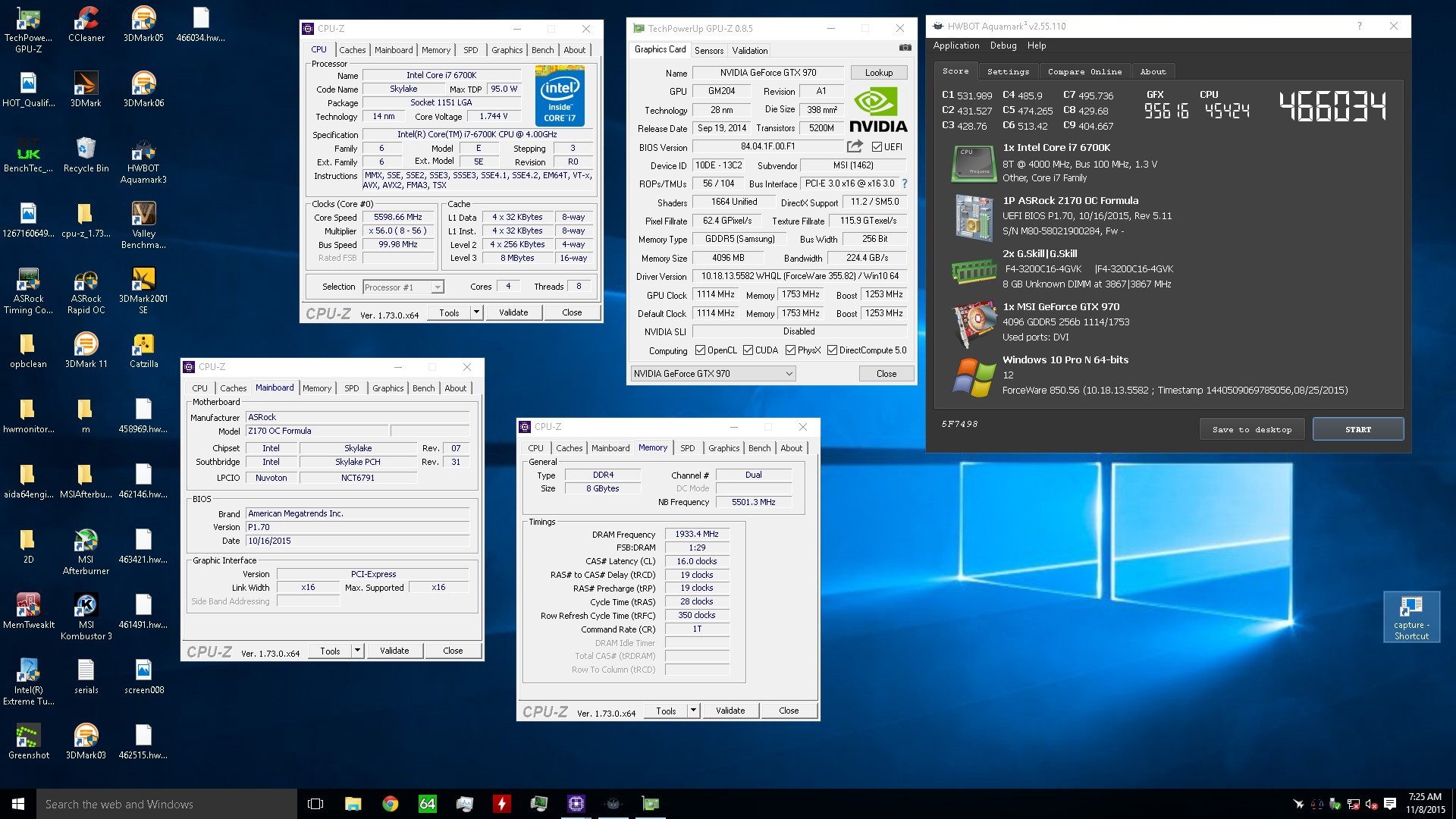The height and width of the screenshot is (819, 1456).
Task: Open Chrome from the taskbar
Action: point(390,804)
